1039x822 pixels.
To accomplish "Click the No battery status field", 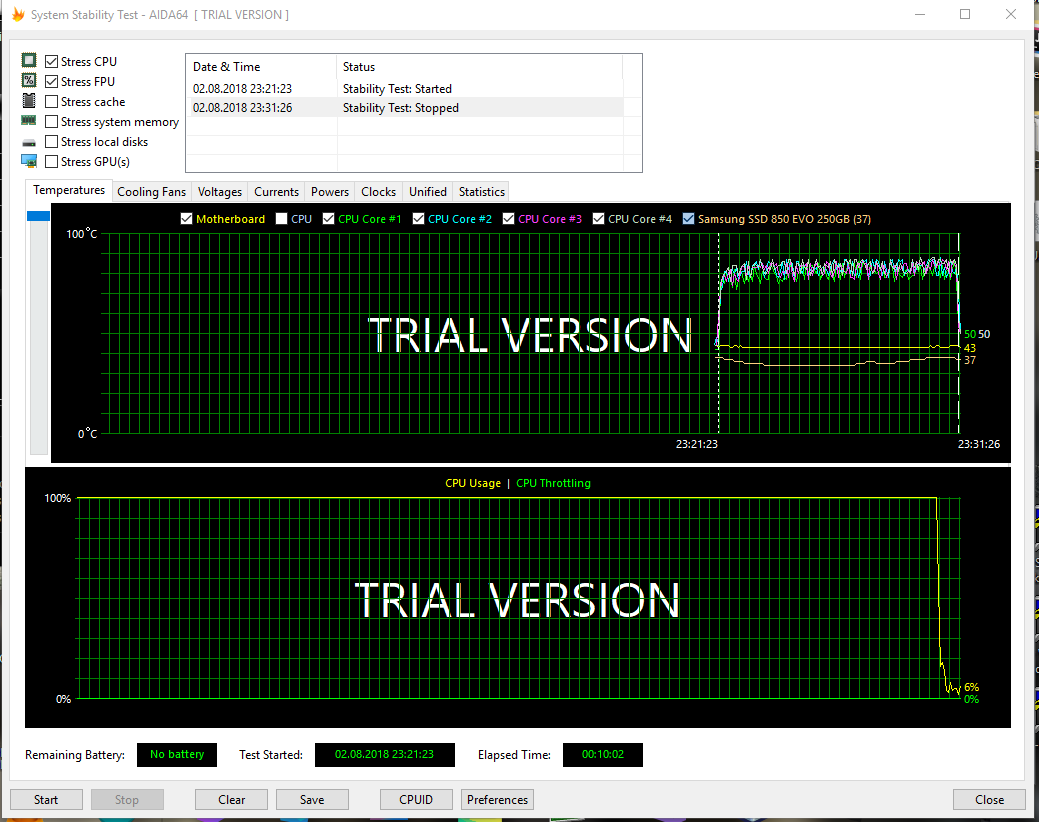I will point(177,754).
